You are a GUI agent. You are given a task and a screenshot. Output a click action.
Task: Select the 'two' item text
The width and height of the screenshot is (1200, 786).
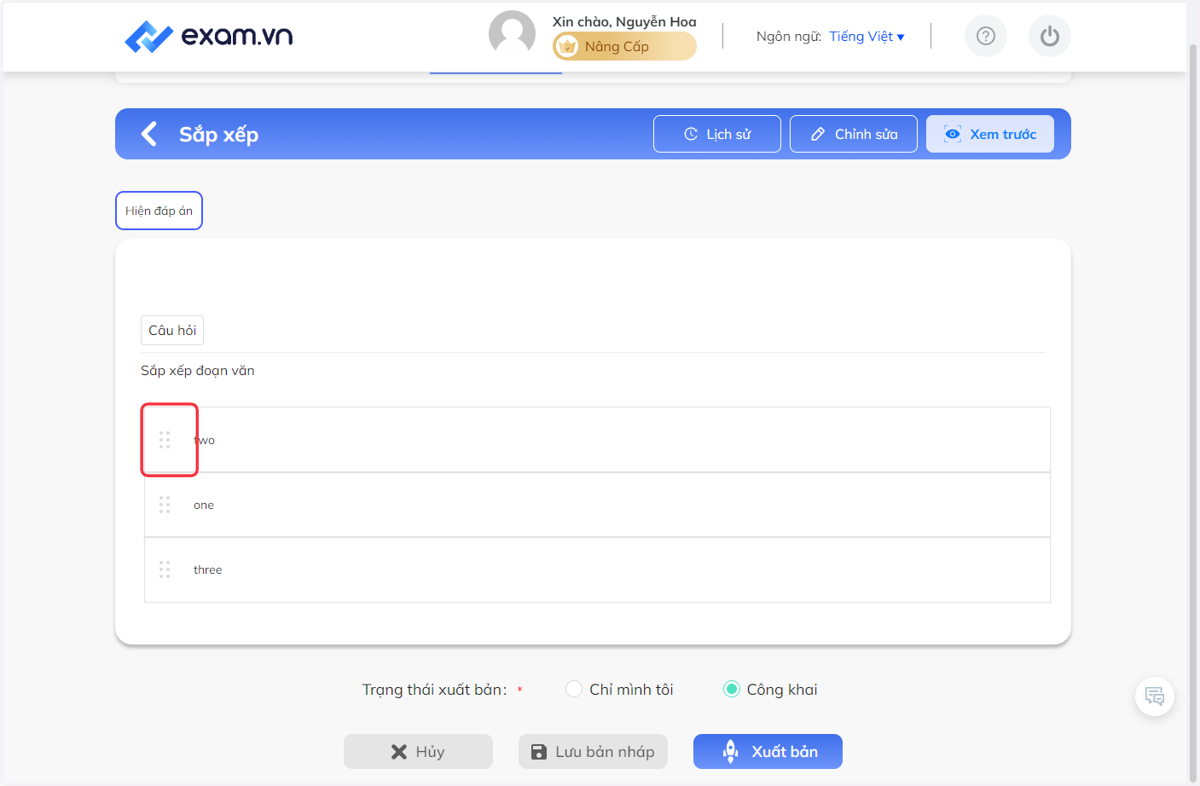pyautogui.click(x=204, y=440)
